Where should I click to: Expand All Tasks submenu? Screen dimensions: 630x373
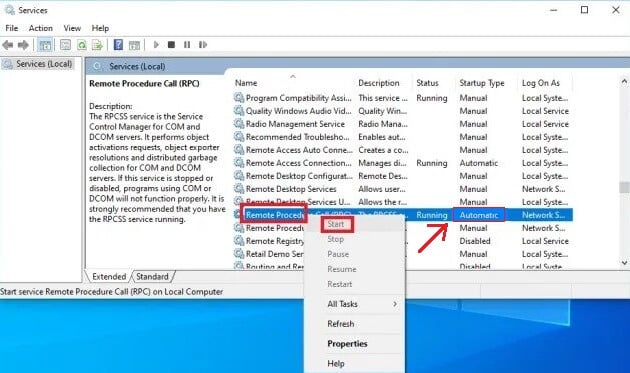354,304
